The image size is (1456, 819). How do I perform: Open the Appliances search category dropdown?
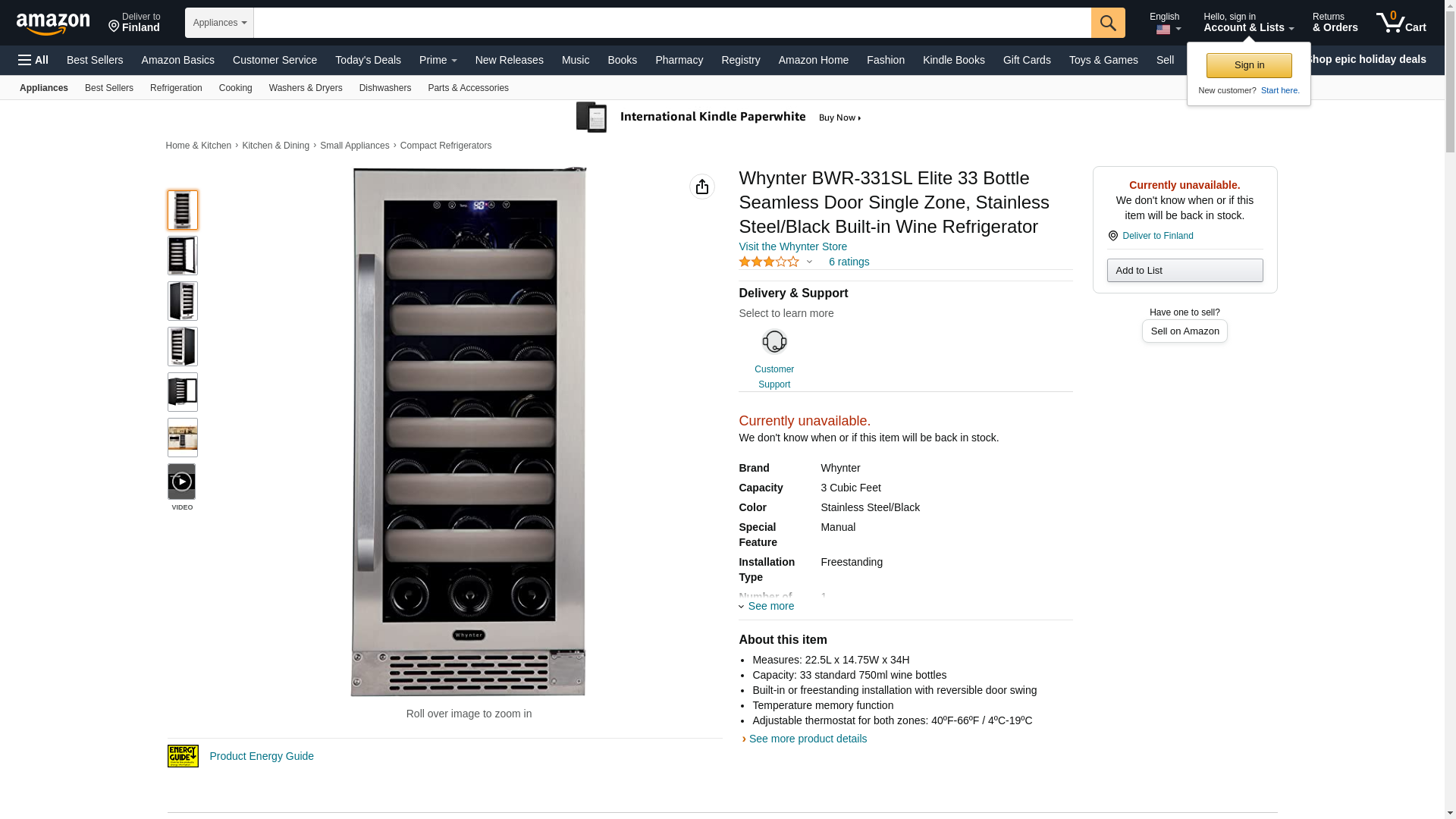click(x=219, y=23)
